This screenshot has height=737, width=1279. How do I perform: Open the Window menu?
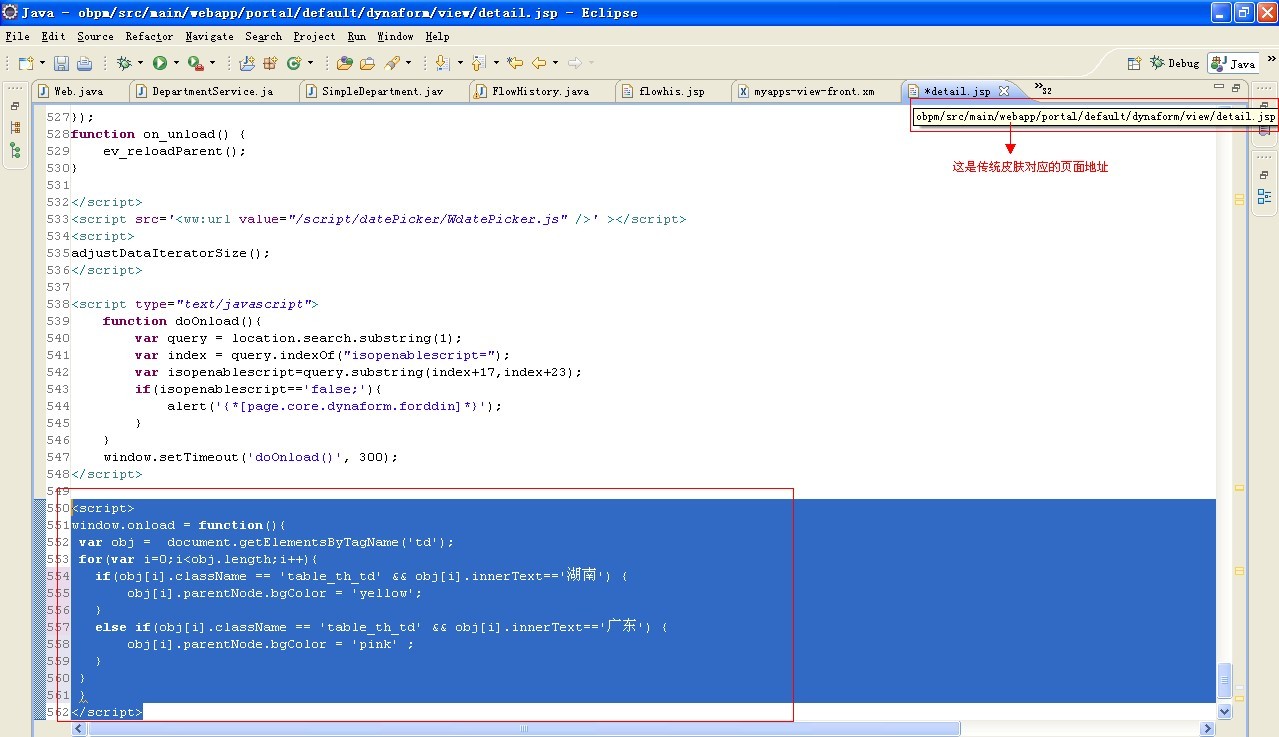click(395, 37)
